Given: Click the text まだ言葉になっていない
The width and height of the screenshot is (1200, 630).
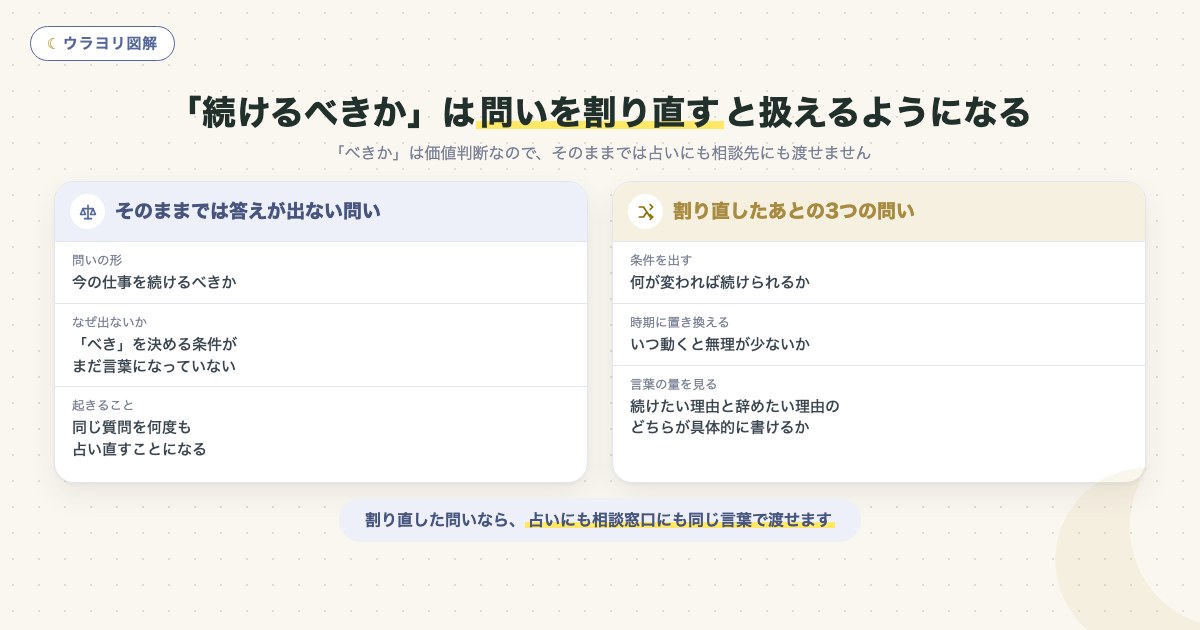Looking at the screenshot, I should 154,366.
